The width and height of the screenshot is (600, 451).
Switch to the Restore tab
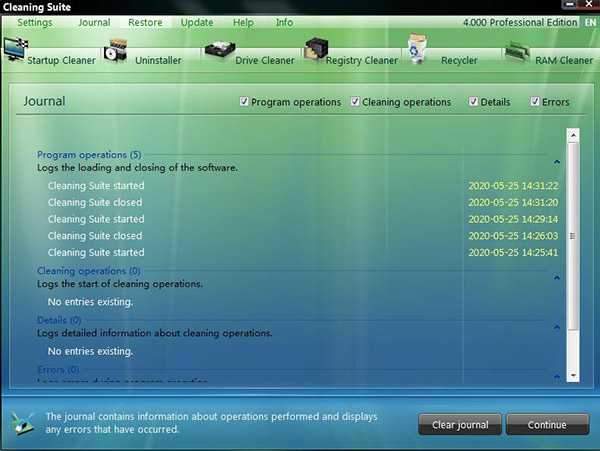[x=145, y=22]
